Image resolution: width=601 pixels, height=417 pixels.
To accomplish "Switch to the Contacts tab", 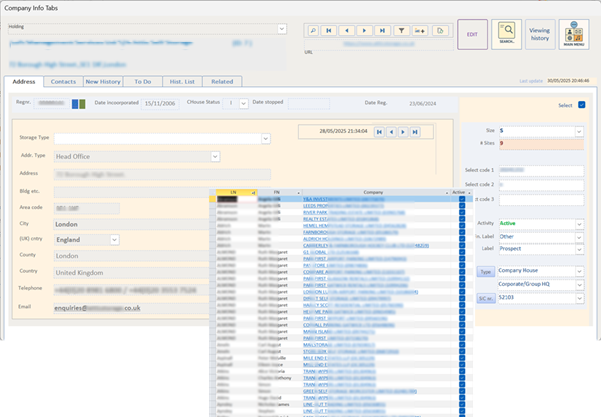I will click(63, 81).
